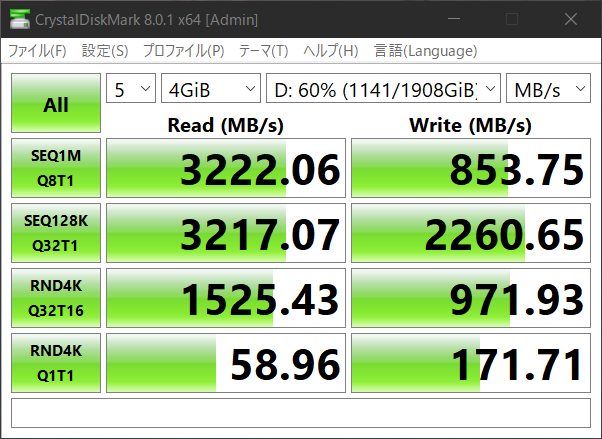Run the SEQ128K Q32T1 test
This screenshot has height=439, width=602.
click(x=56, y=233)
